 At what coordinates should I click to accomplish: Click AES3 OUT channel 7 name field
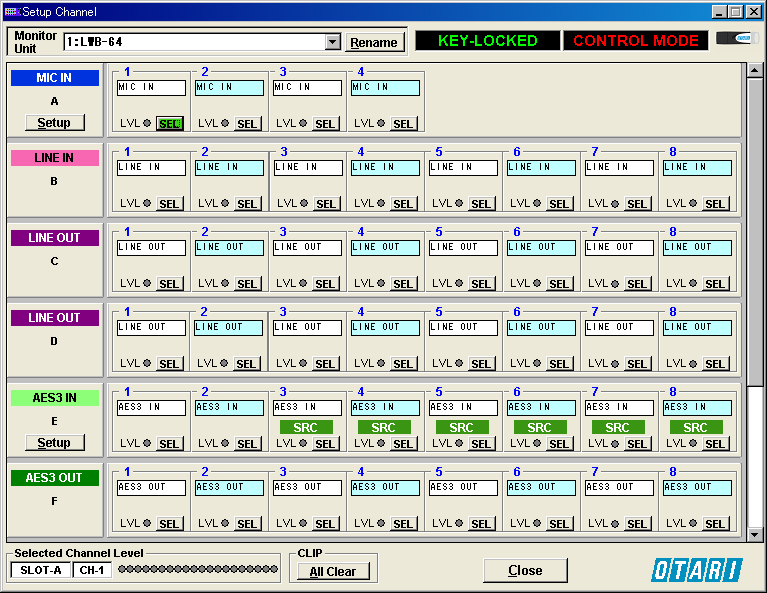click(619, 488)
